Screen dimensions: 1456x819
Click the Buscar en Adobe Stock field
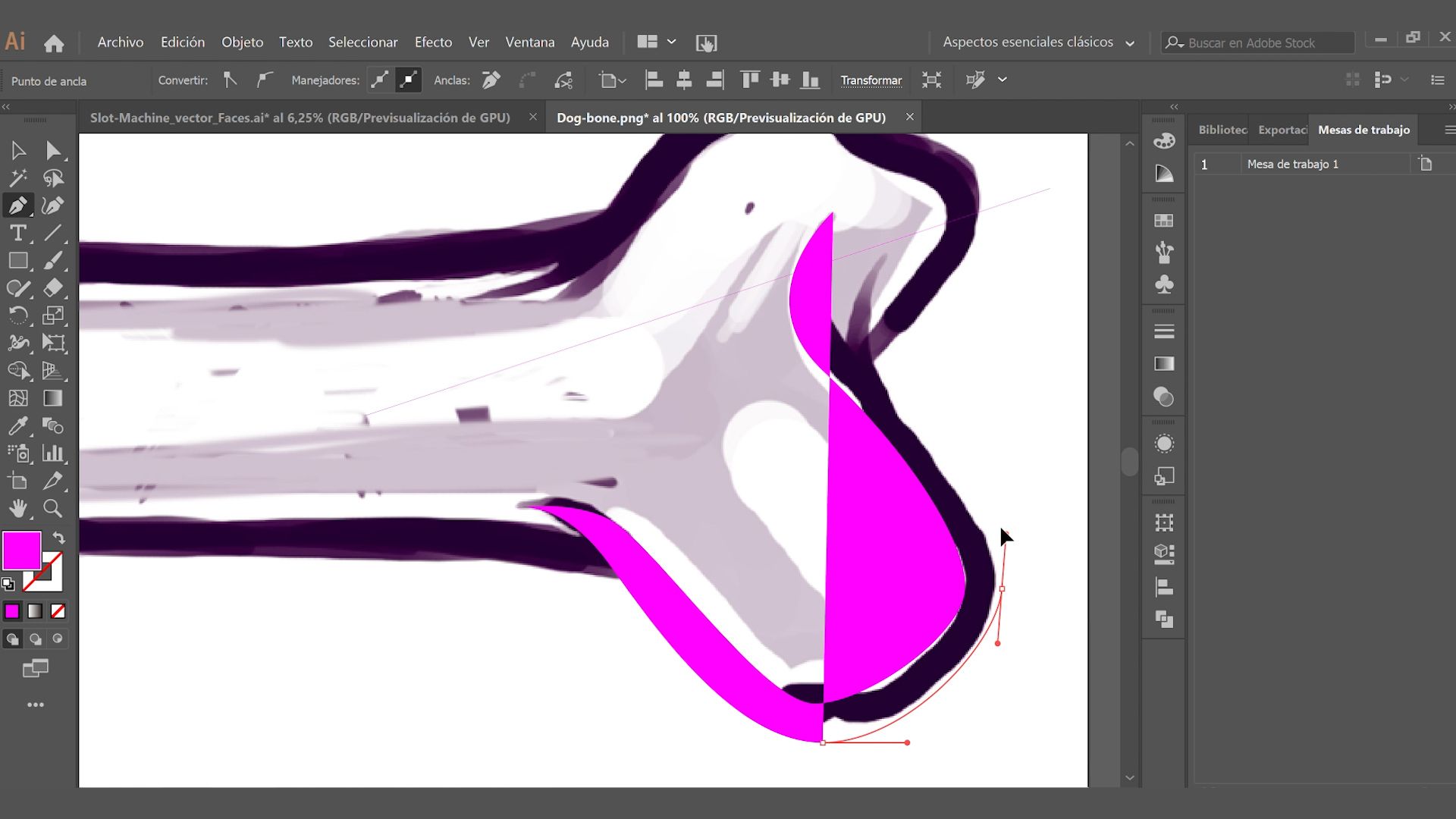[x=1259, y=43]
